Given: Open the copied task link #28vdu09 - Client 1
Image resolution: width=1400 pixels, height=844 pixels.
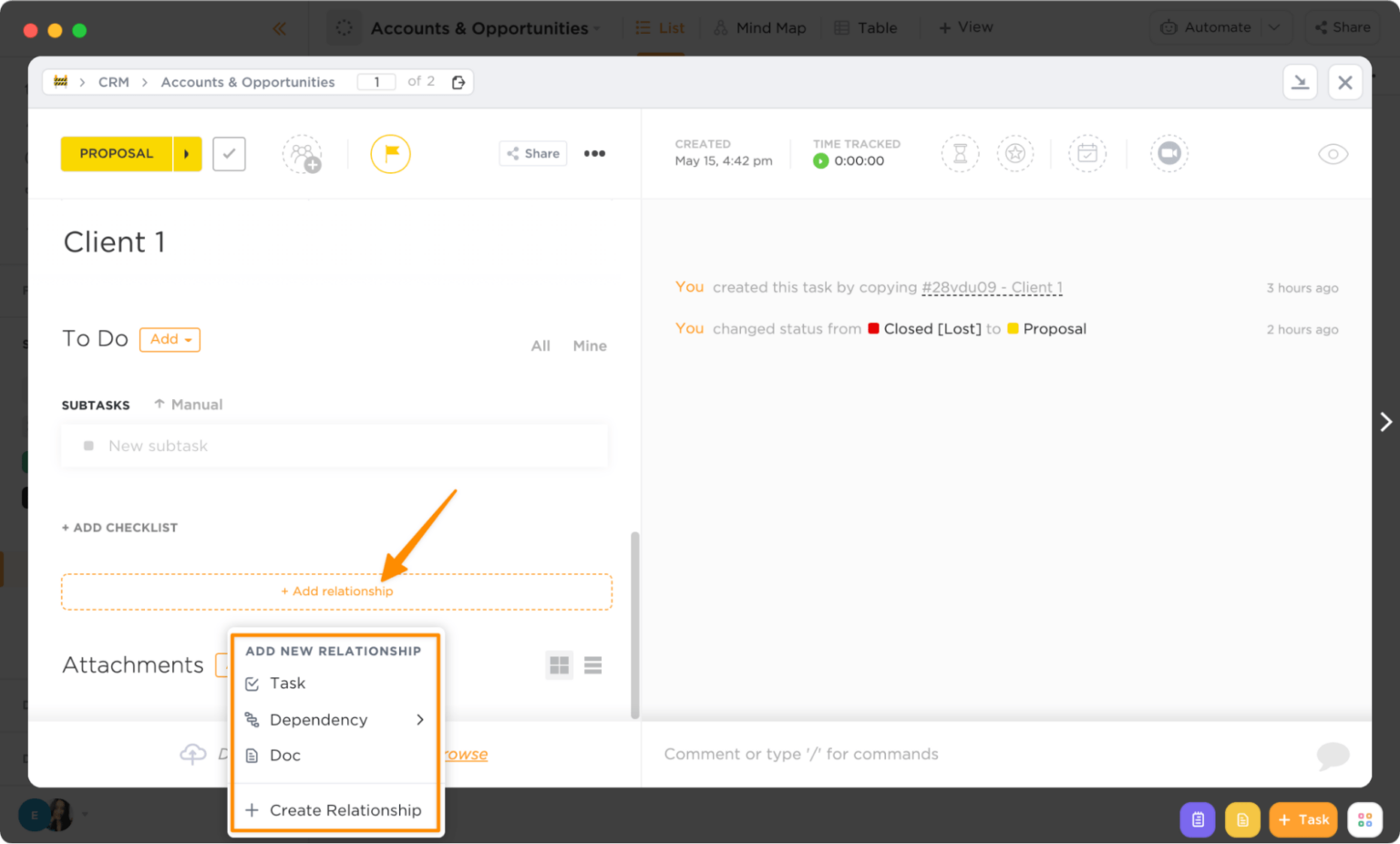Looking at the screenshot, I should (992, 287).
